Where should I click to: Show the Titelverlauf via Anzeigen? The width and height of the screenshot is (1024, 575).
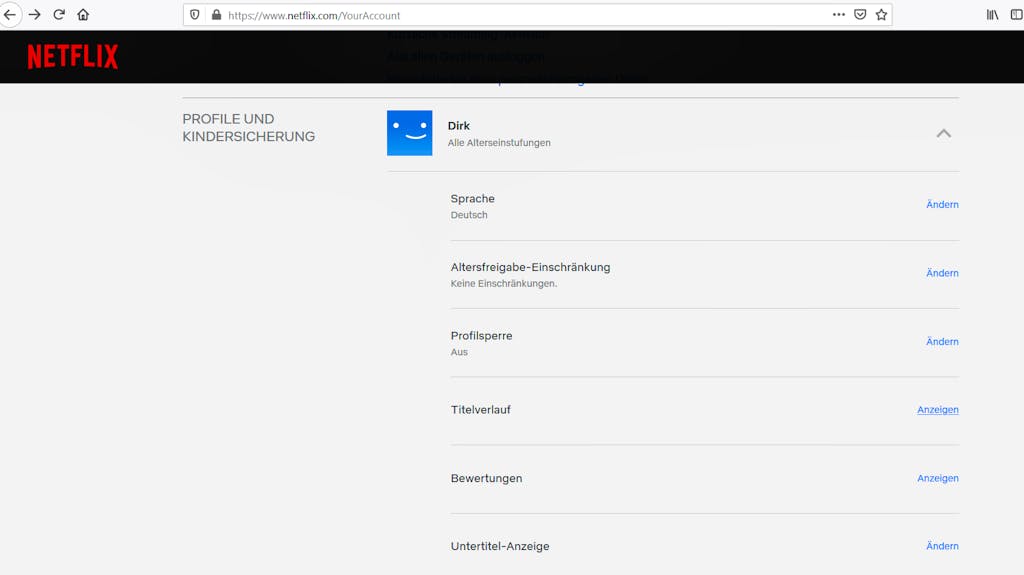(x=937, y=410)
